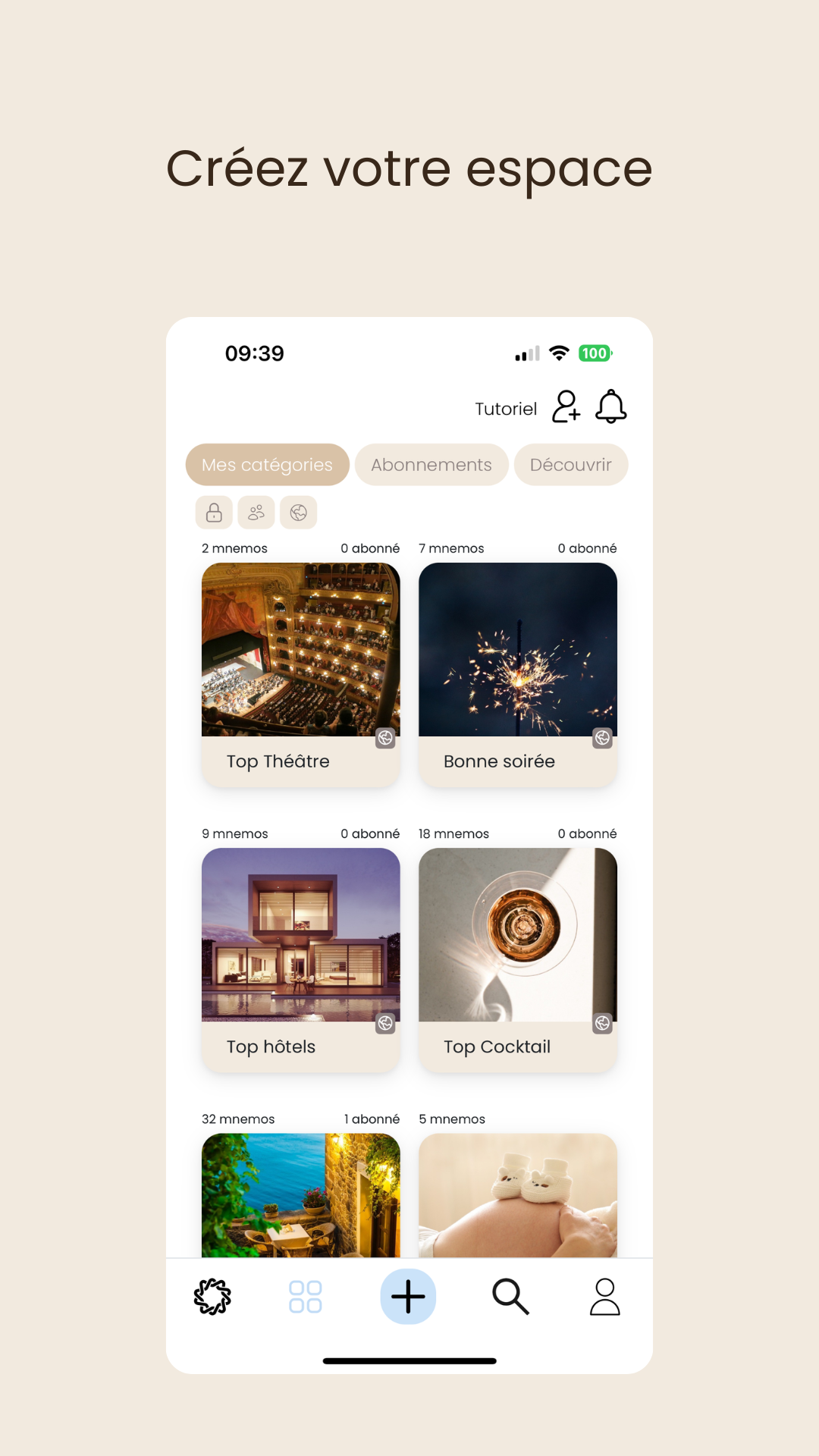Image resolution: width=819 pixels, height=1456 pixels.
Task: Tap globe badge on Top Cocktail card
Action: 602,1023
